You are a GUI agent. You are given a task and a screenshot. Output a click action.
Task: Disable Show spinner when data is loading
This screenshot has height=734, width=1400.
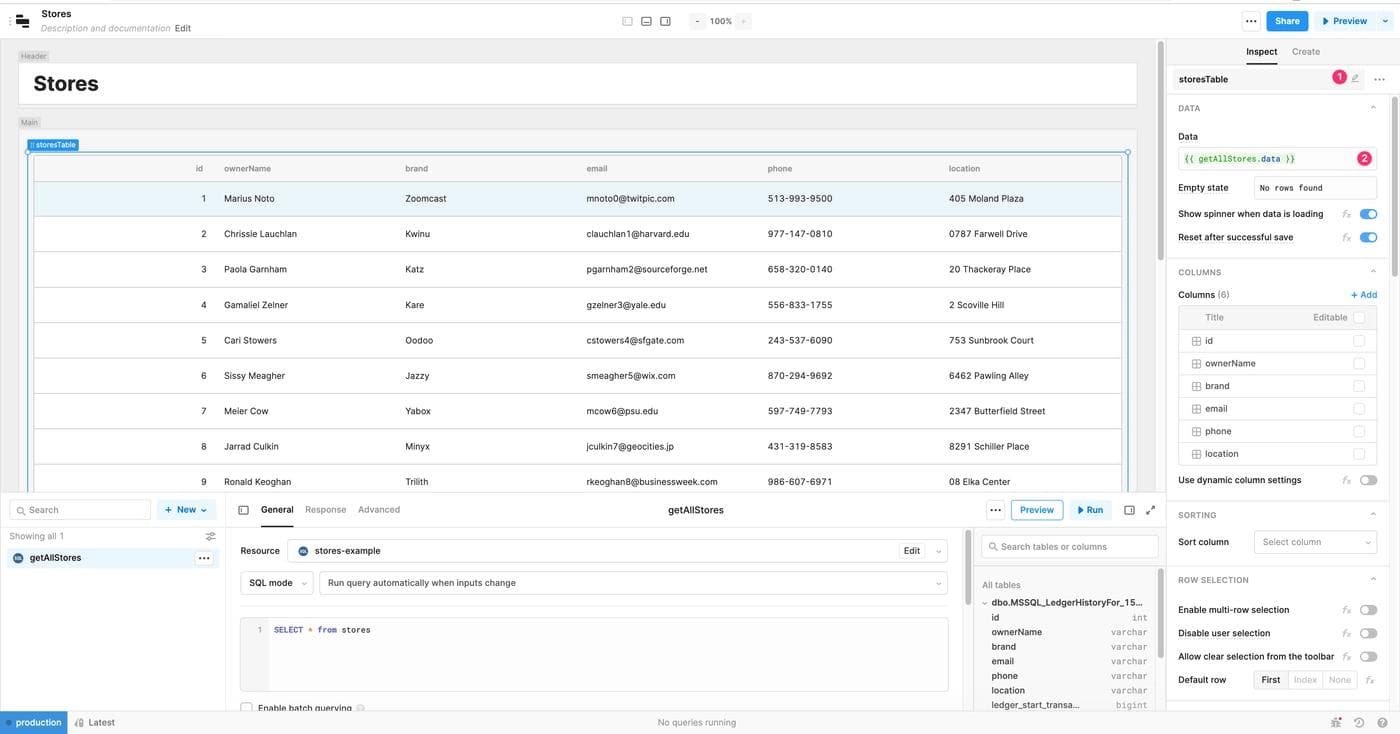point(1368,214)
